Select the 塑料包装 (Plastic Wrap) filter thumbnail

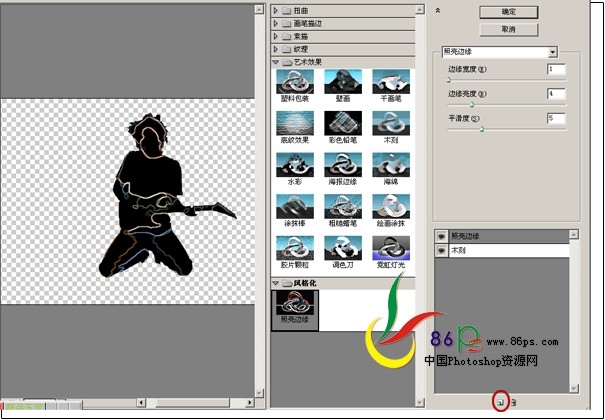(x=295, y=81)
